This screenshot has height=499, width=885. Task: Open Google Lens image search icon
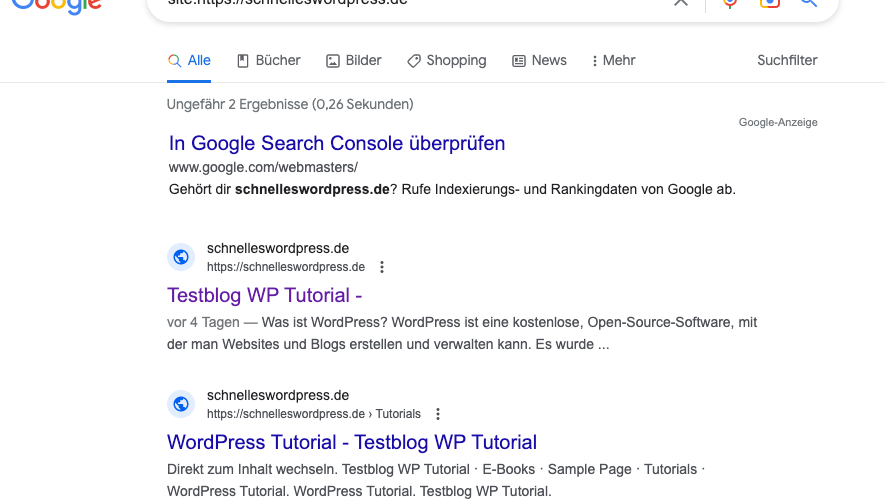click(x=770, y=3)
